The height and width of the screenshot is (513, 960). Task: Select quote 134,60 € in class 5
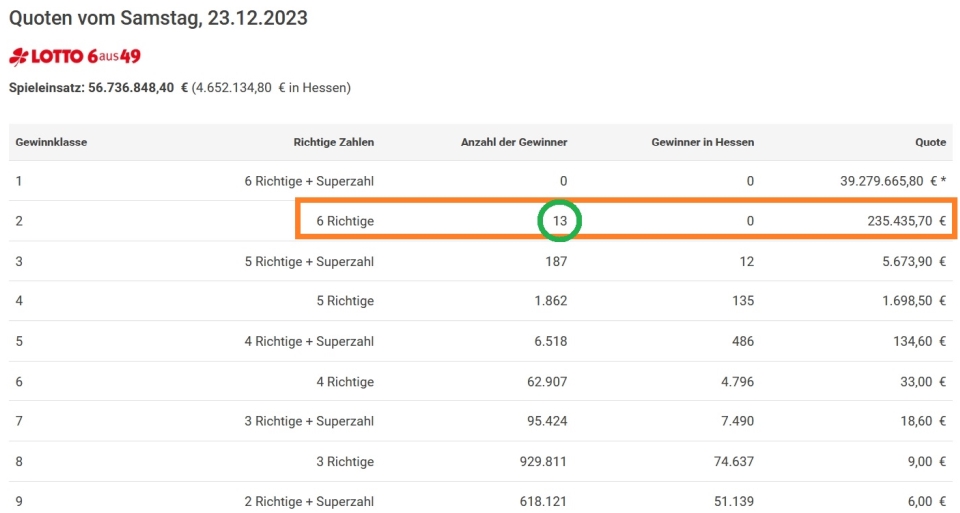pyautogui.click(x=920, y=342)
